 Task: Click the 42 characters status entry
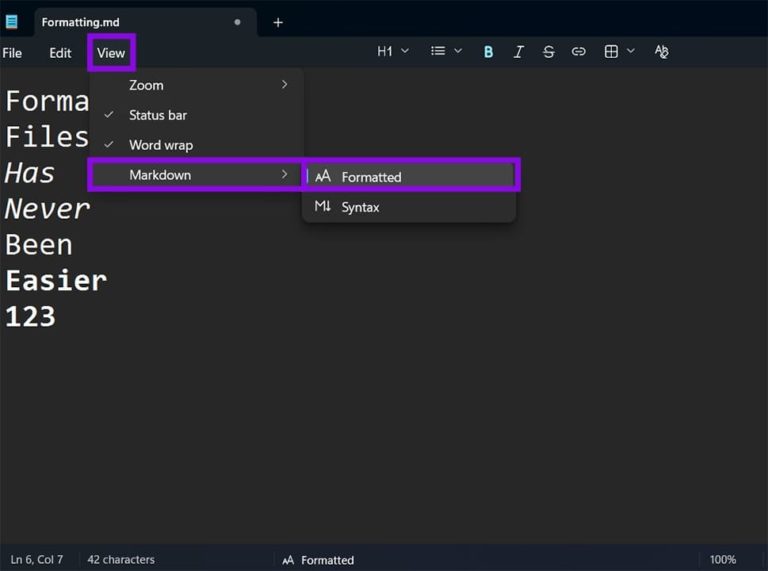click(x=121, y=559)
